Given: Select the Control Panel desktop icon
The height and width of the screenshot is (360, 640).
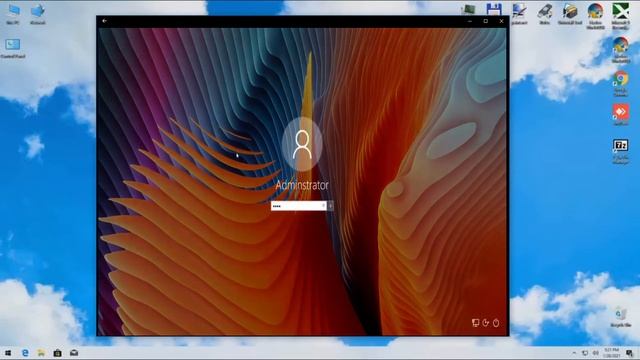Looking at the screenshot, I should [13, 49].
